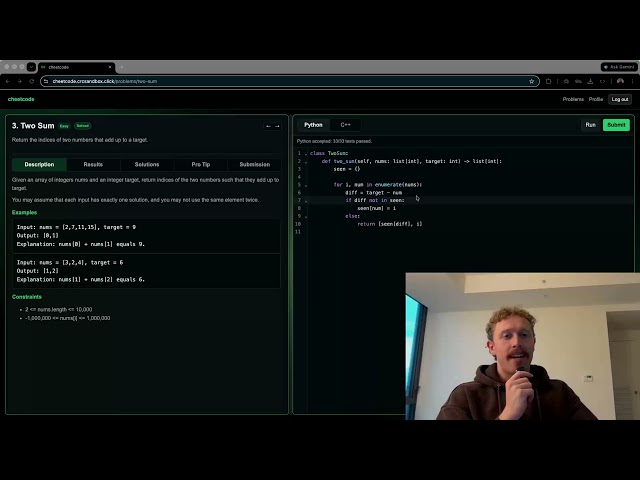The image size is (640, 480).
Task: Close the cheetcode browser tab
Action: click(110, 67)
